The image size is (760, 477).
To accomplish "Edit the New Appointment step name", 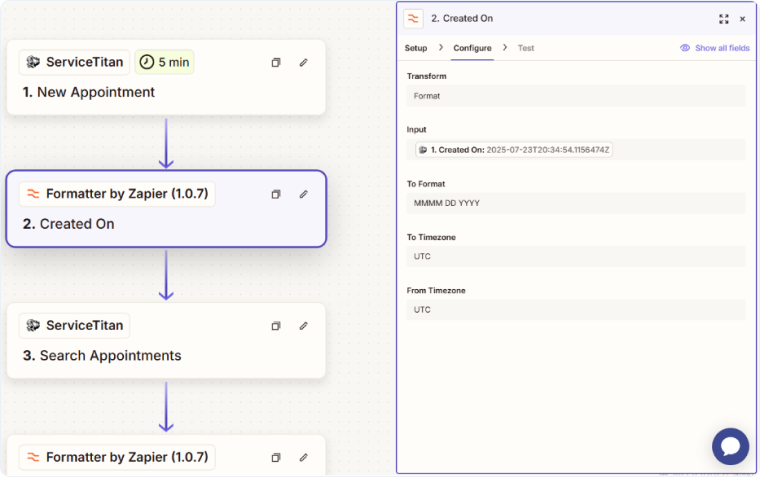I will tap(303, 63).
